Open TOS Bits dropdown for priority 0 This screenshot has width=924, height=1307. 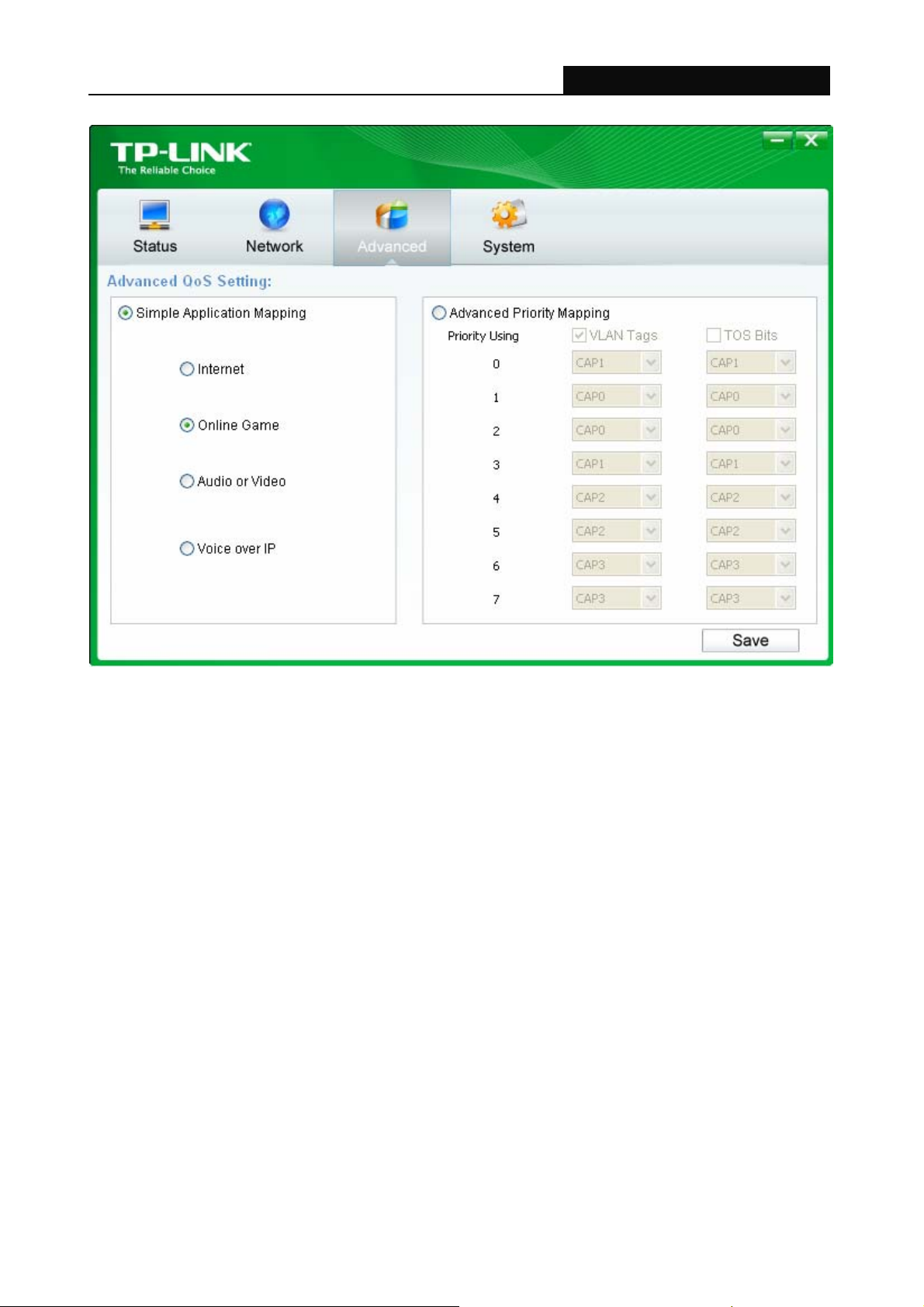(x=751, y=362)
